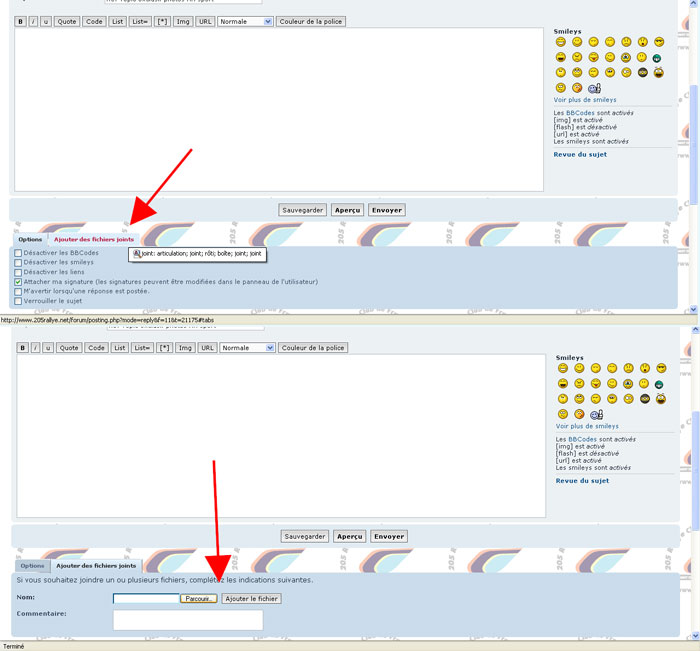700x651 pixels.
Task: Insert first smiley in the lower Smileys panel
Action: (x=563, y=368)
